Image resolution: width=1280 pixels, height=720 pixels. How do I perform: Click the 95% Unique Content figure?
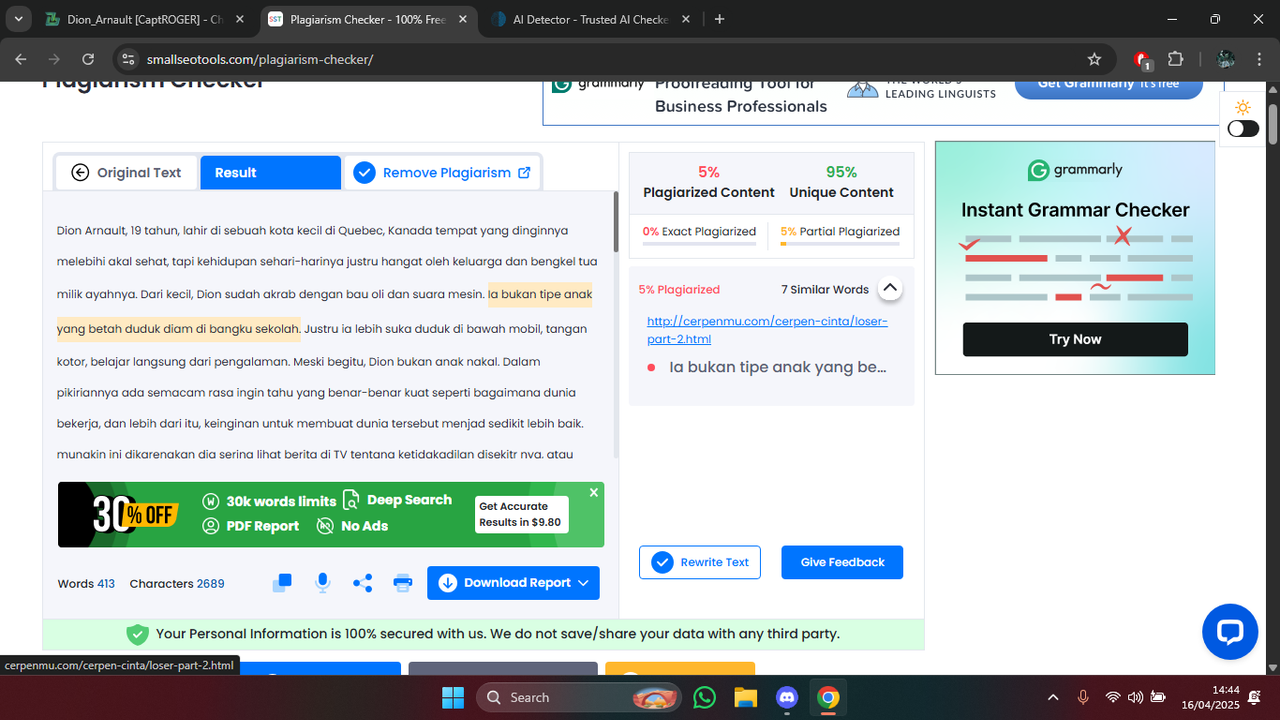(x=841, y=172)
